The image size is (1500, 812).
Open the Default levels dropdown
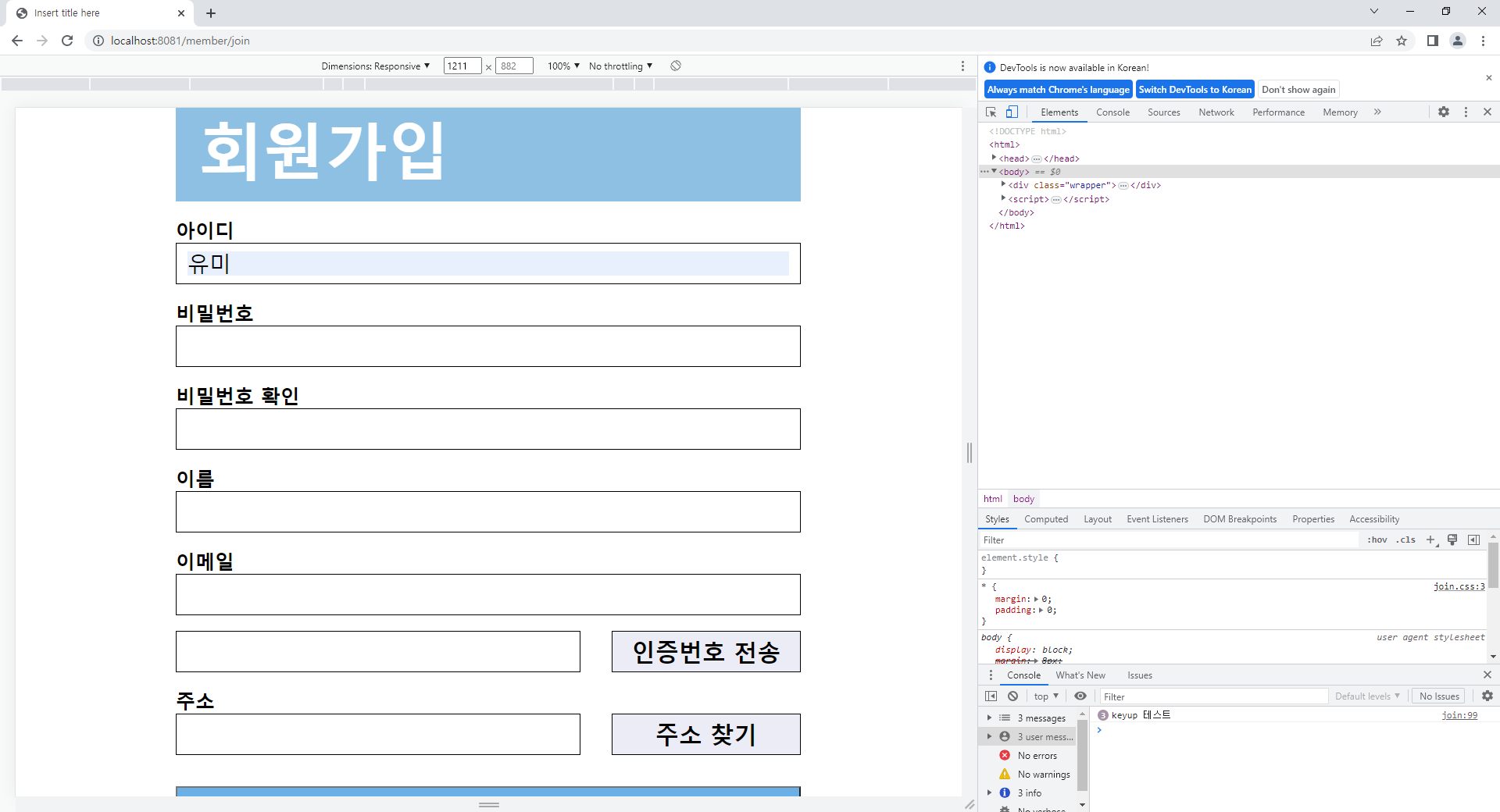pyautogui.click(x=1367, y=696)
